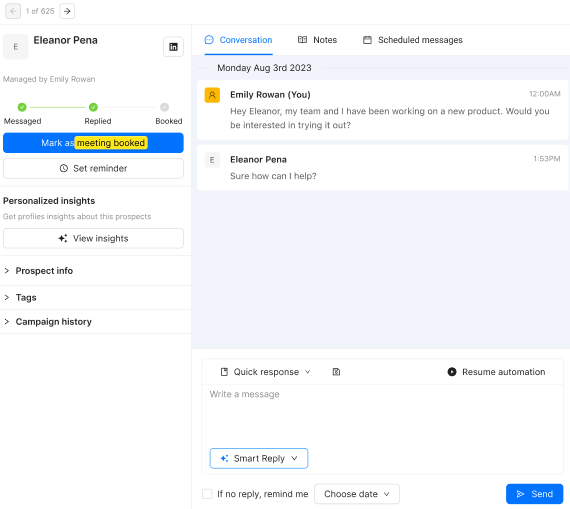Open the Choose date dropdown
The image size is (570, 509).
[357, 494]
